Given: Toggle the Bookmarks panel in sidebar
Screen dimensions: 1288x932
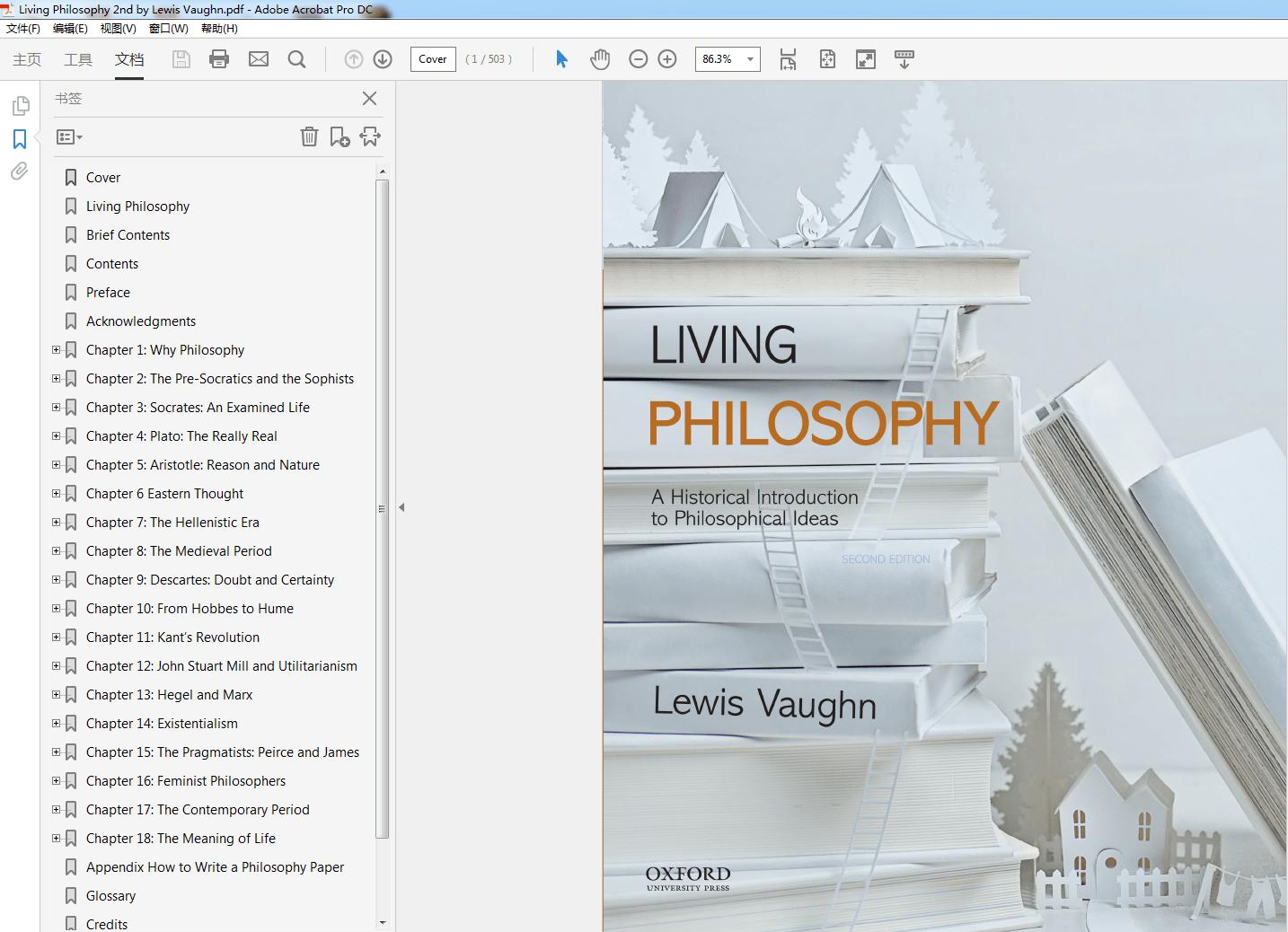Looking at the screenshot, I should coord(20,139).
